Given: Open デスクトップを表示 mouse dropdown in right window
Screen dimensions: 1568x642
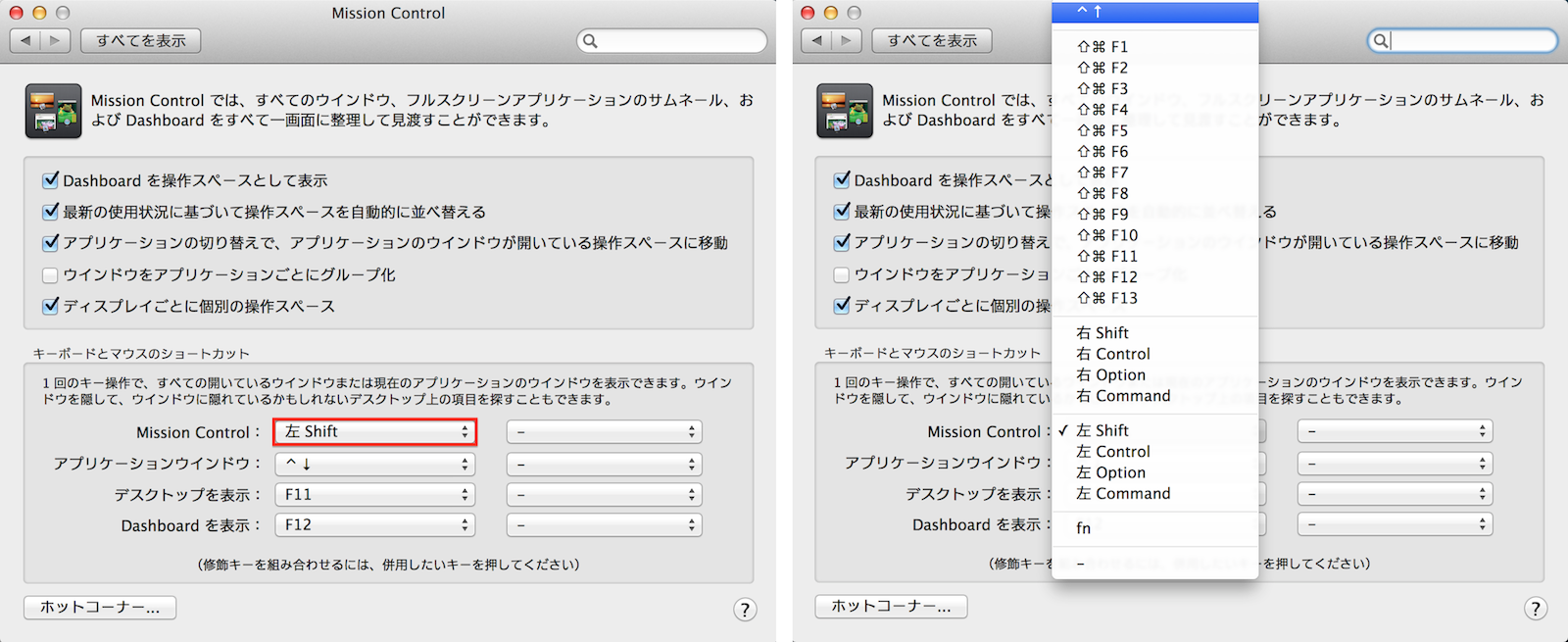Looking at the screenshot, I should (x=1396, y=494).
